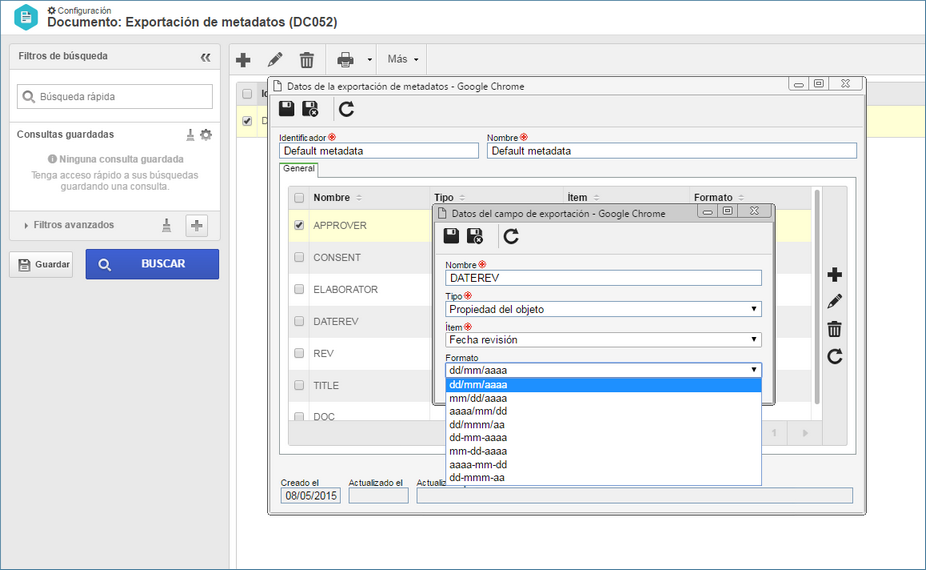Edit export field with side pencil icon
Viewport: 926px width, 570px height.
(x=834, y=302)
